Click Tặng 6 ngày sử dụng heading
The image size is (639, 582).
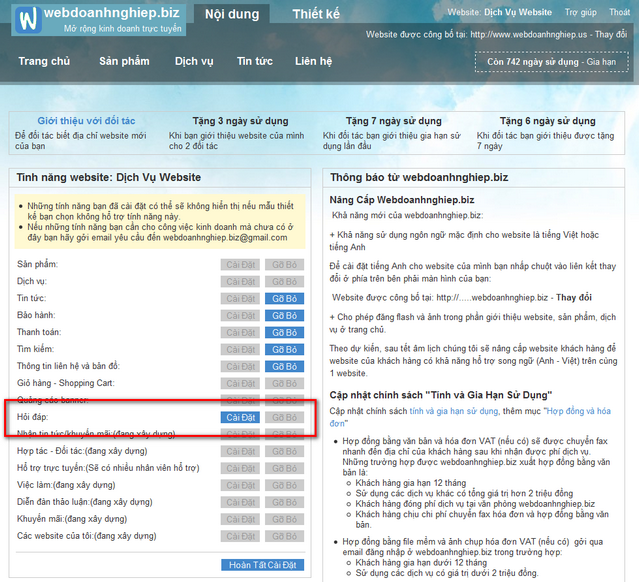pyautogui.click(x=548, y=121)
